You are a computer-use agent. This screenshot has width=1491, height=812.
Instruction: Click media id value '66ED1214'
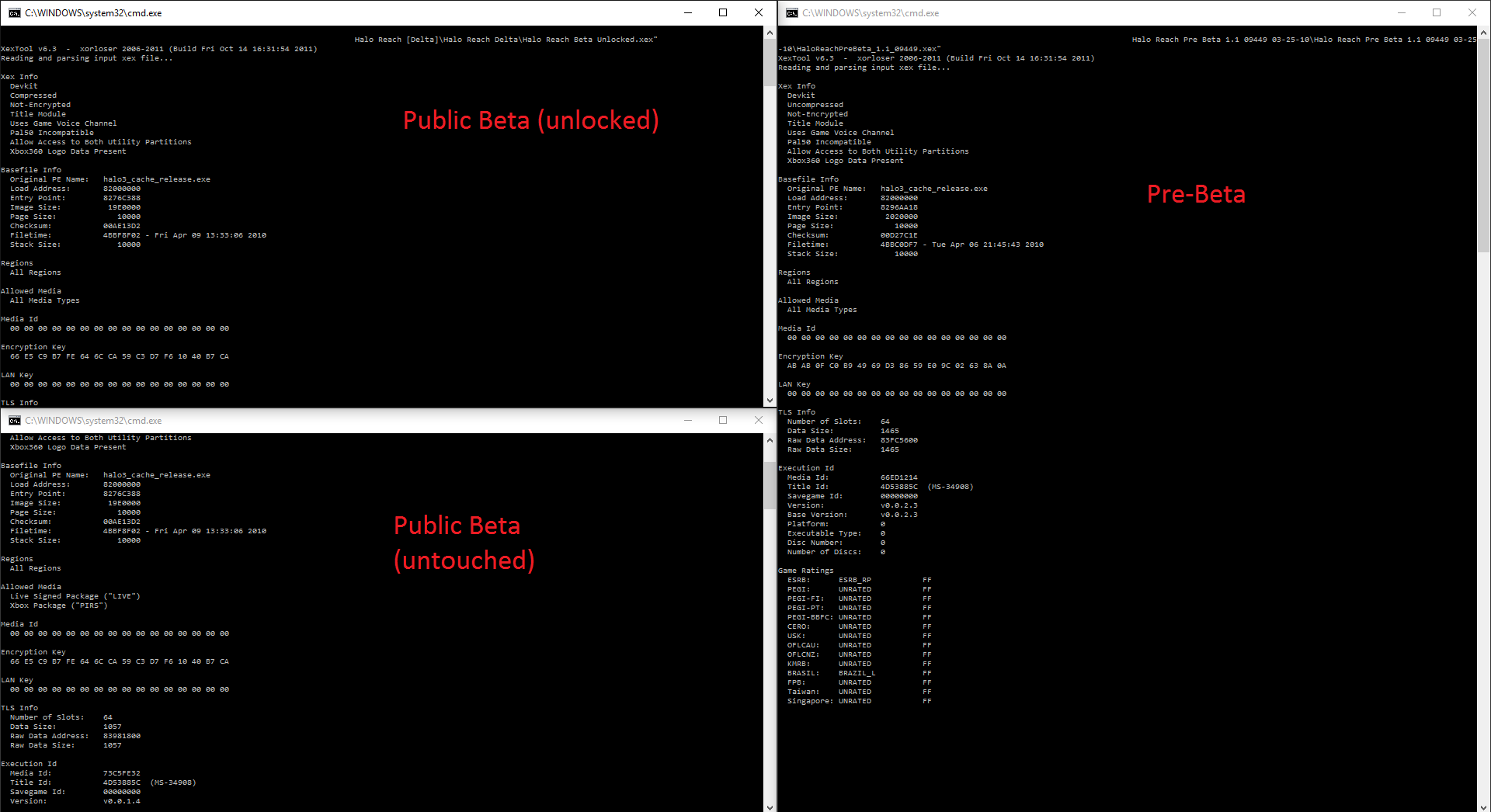coord(898,477)
